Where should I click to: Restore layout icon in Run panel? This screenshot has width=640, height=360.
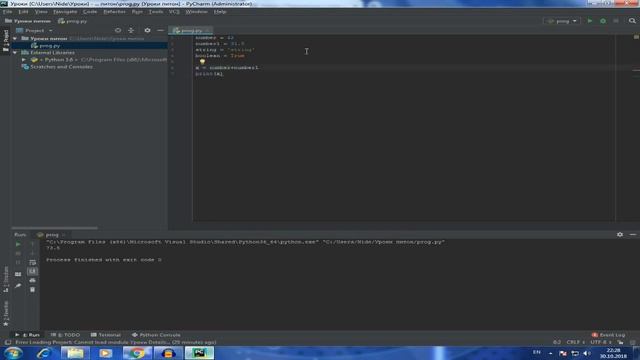[x=18, y=274]
